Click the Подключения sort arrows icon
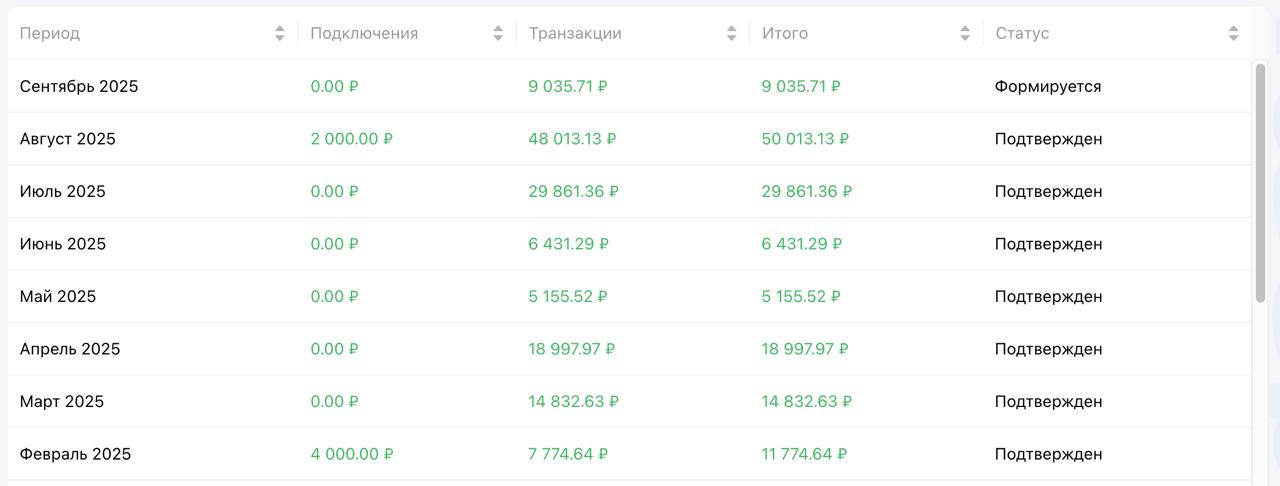This screenshot has height=486, width=1280. pos(498,33)
